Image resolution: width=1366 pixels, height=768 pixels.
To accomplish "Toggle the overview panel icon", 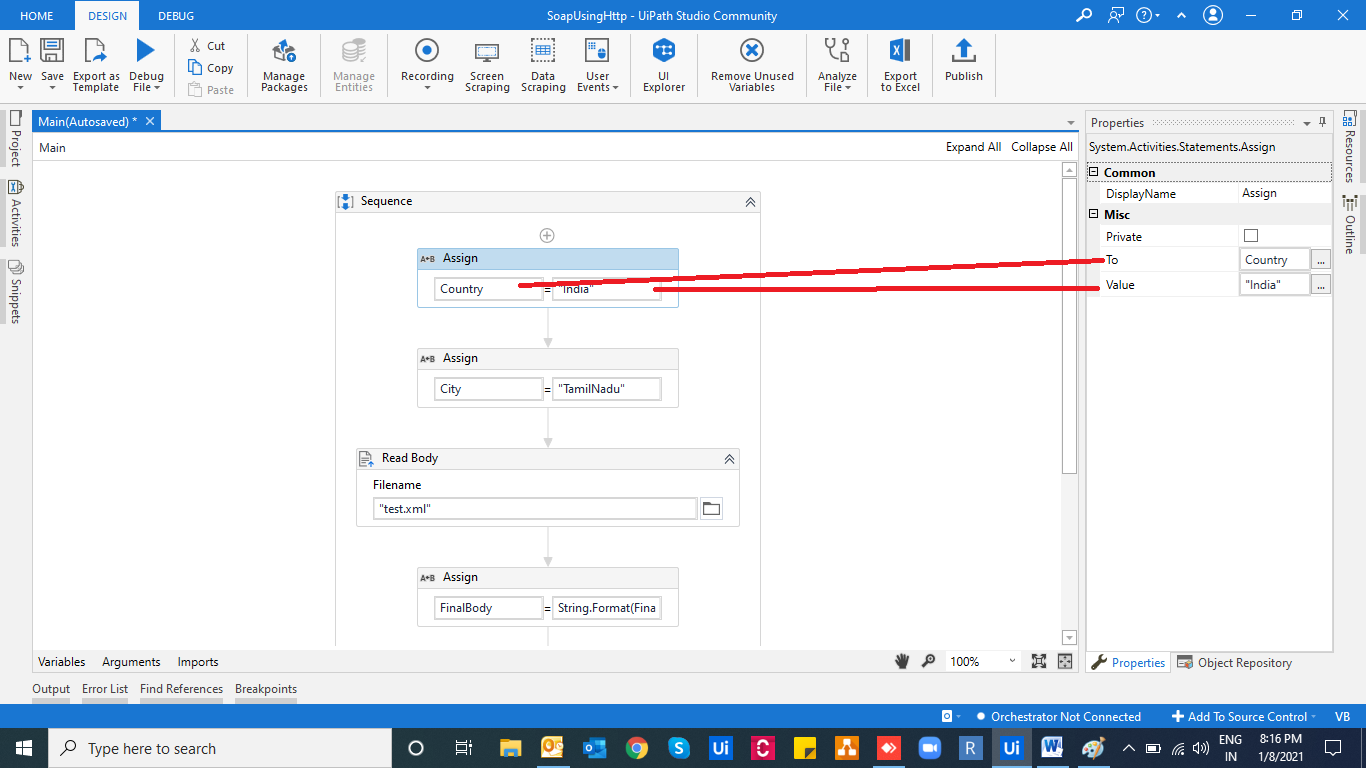I will click(1065, 661).
